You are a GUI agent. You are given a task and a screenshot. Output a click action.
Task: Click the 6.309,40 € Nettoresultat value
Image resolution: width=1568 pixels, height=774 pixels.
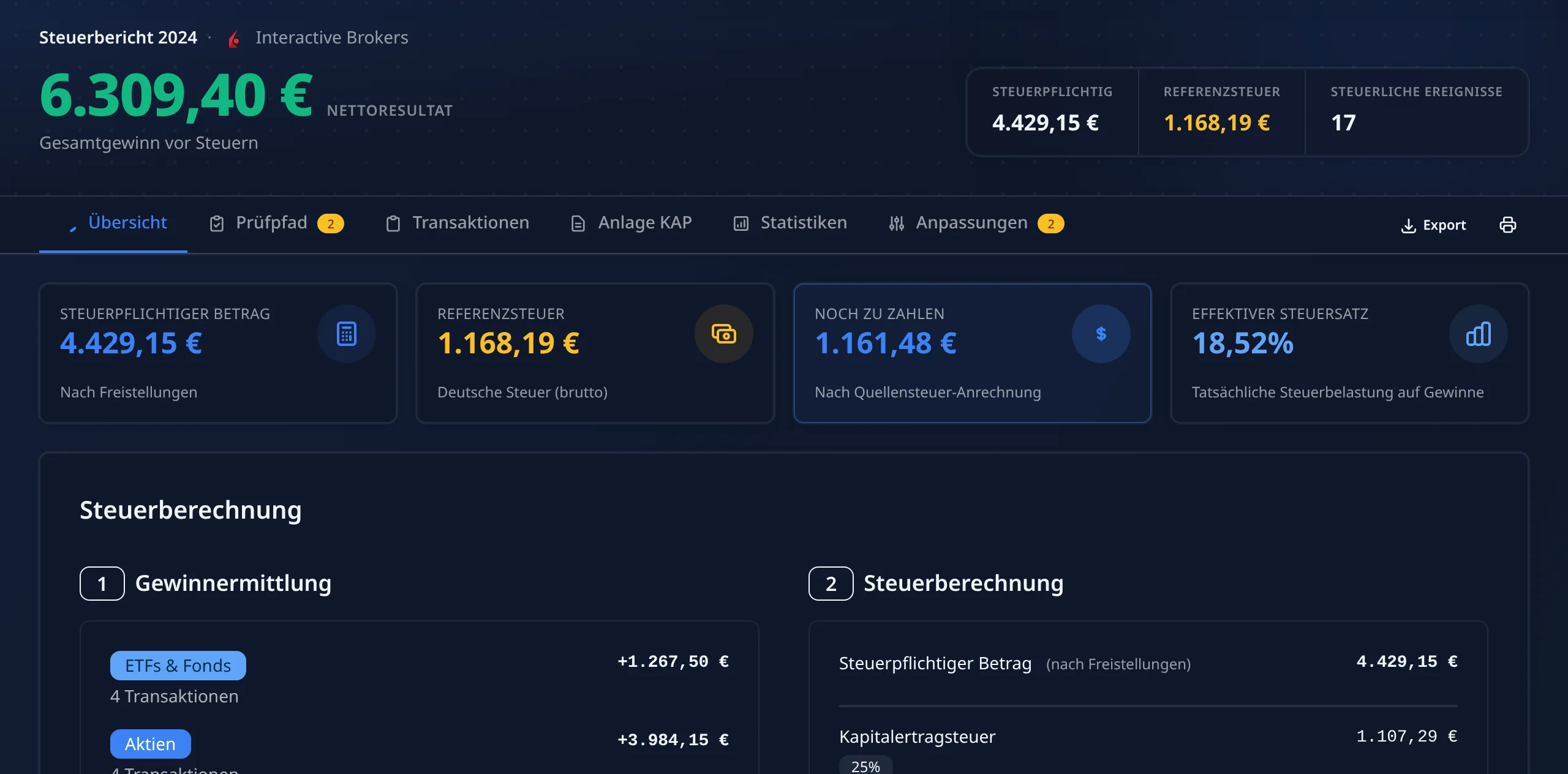(x=176, y=96)
